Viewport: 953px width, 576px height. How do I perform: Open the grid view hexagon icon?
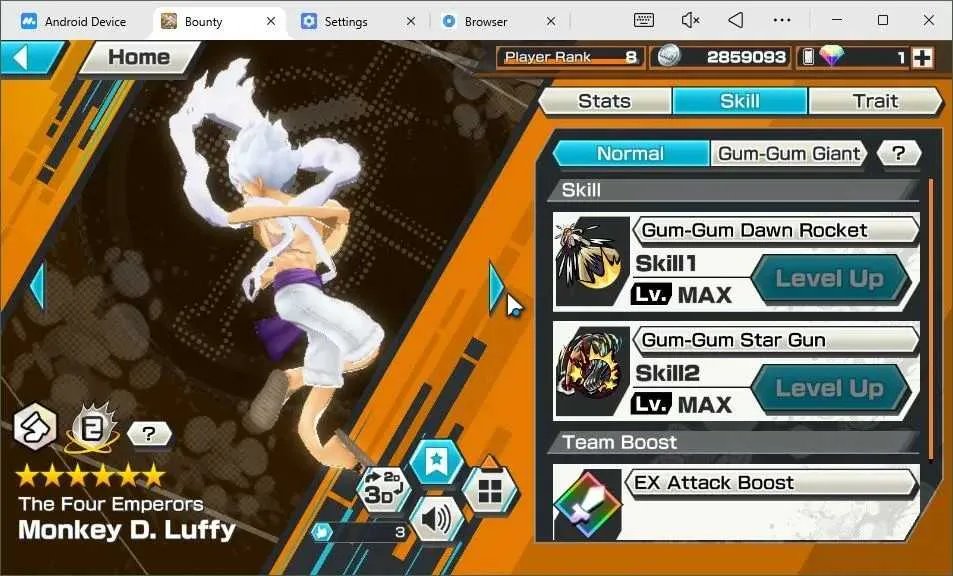(490, 491)
